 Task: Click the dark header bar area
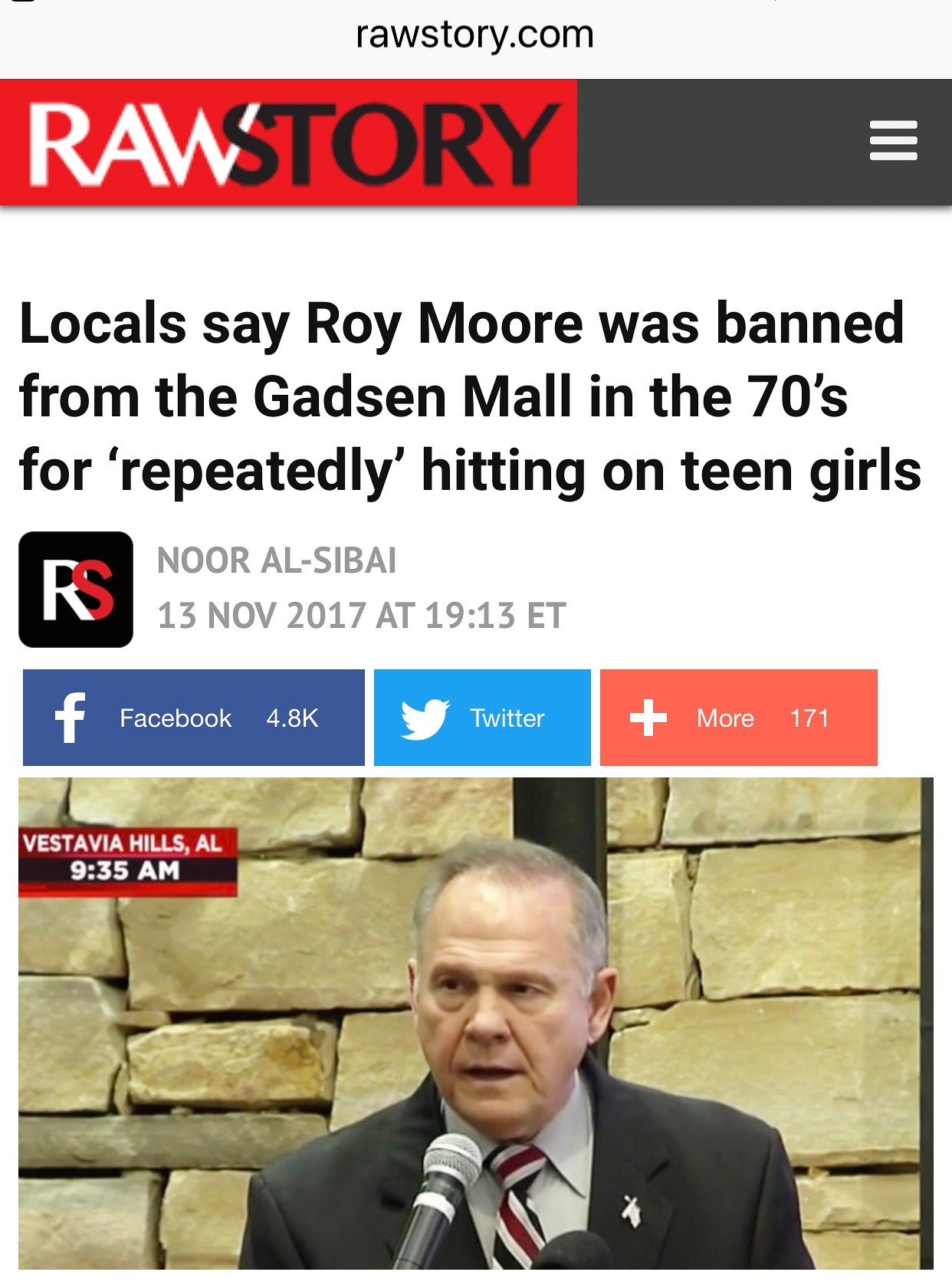(764, 143)
